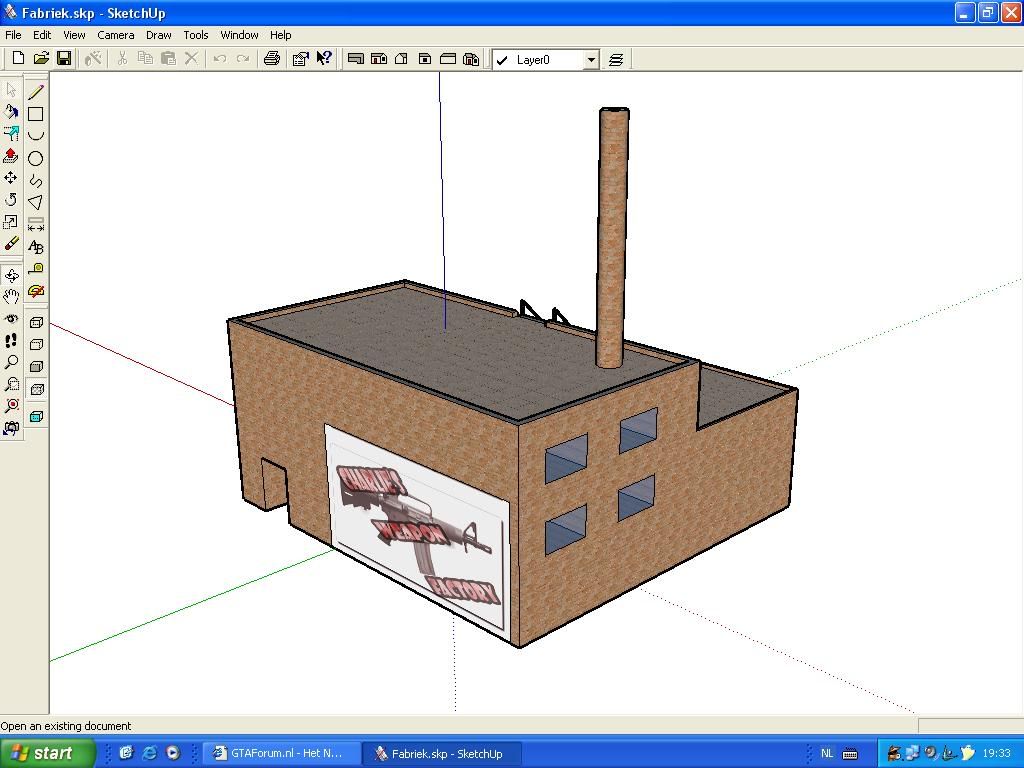Open the Layer Manager stack icon
1024x768 pixels.
(x=616, y=59)
